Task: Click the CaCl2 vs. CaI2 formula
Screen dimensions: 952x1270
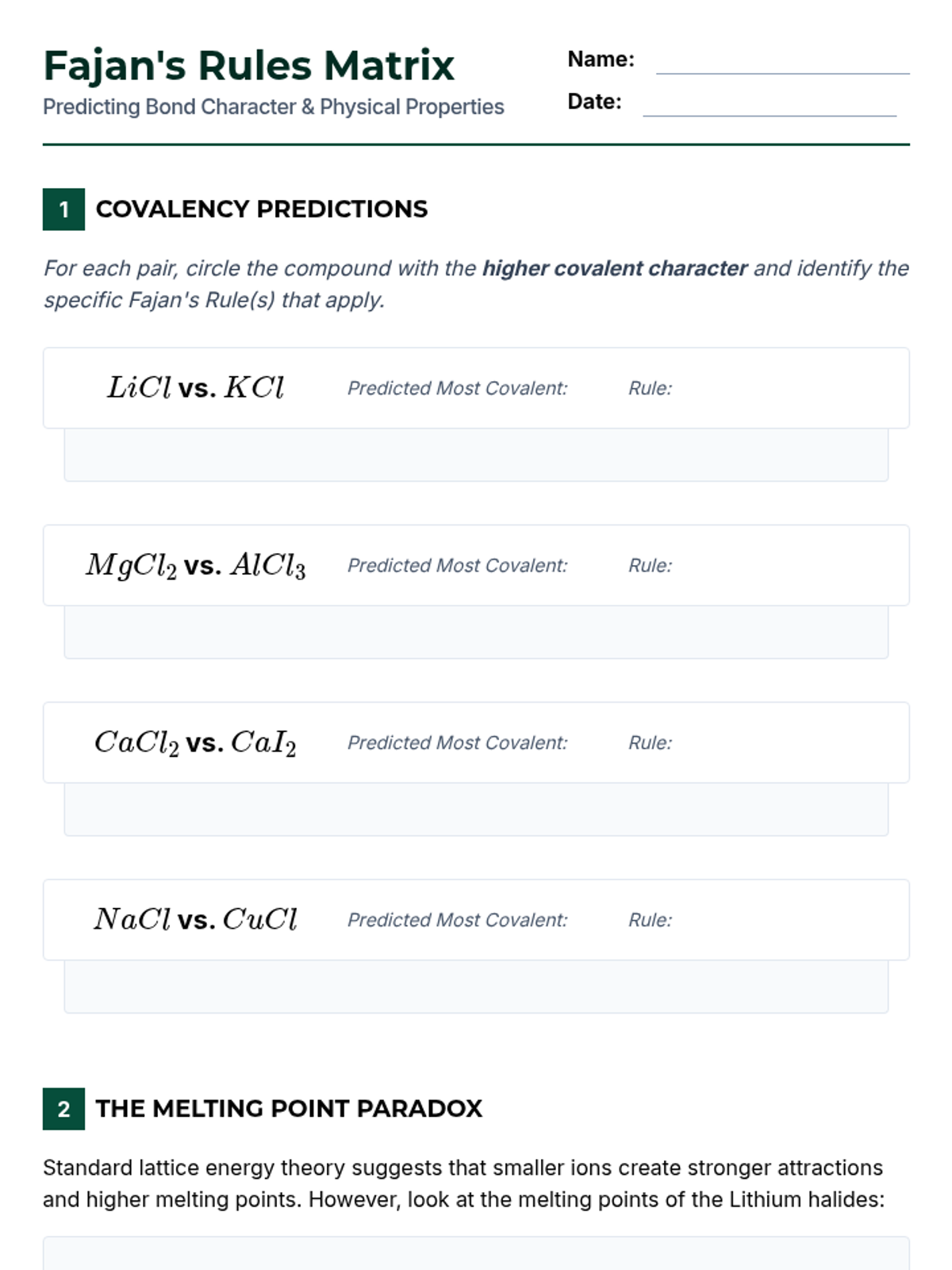Action: [x=195, y=743]
